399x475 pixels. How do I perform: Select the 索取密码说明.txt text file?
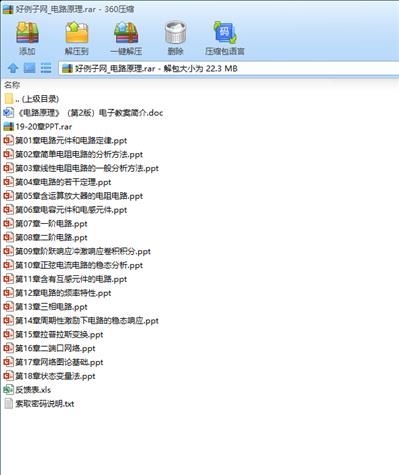(39, 404)
